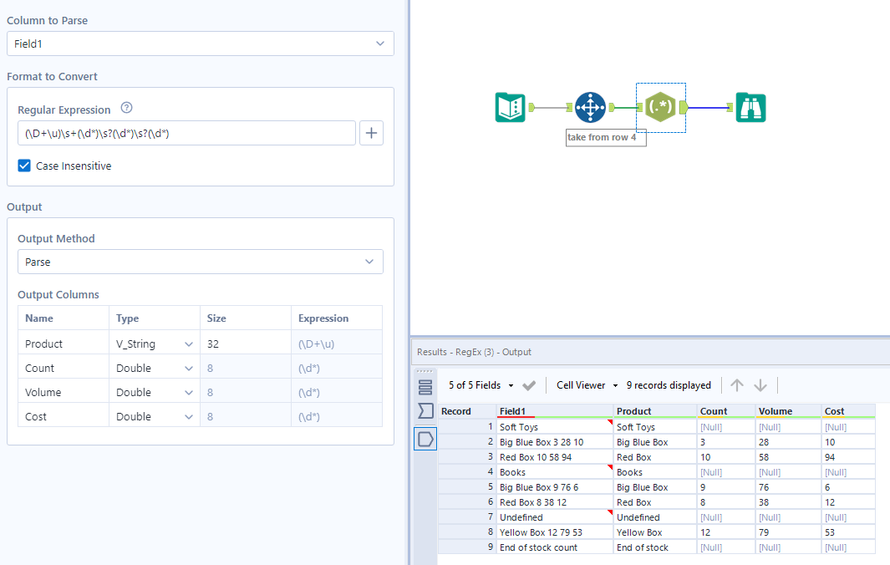
Task: Select the blue Select Records tool
Action: click(590, 107)
